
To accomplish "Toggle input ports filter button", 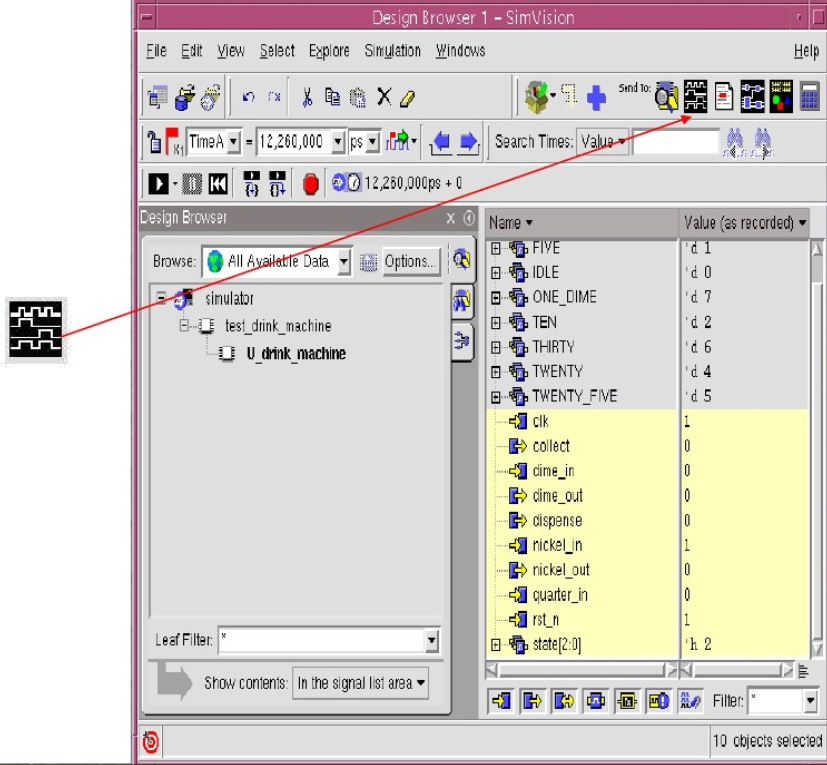I will (x=501, y=701).
